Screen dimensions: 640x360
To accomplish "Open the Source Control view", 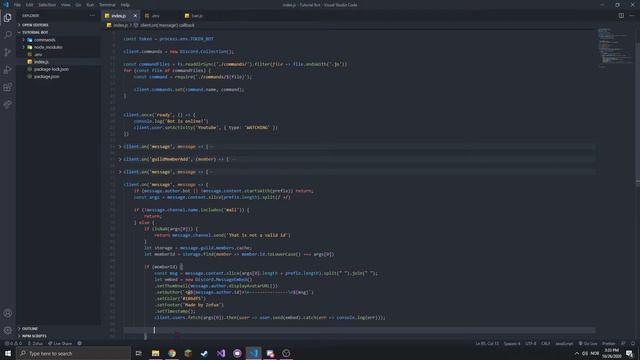I will (x=8, y=52).
